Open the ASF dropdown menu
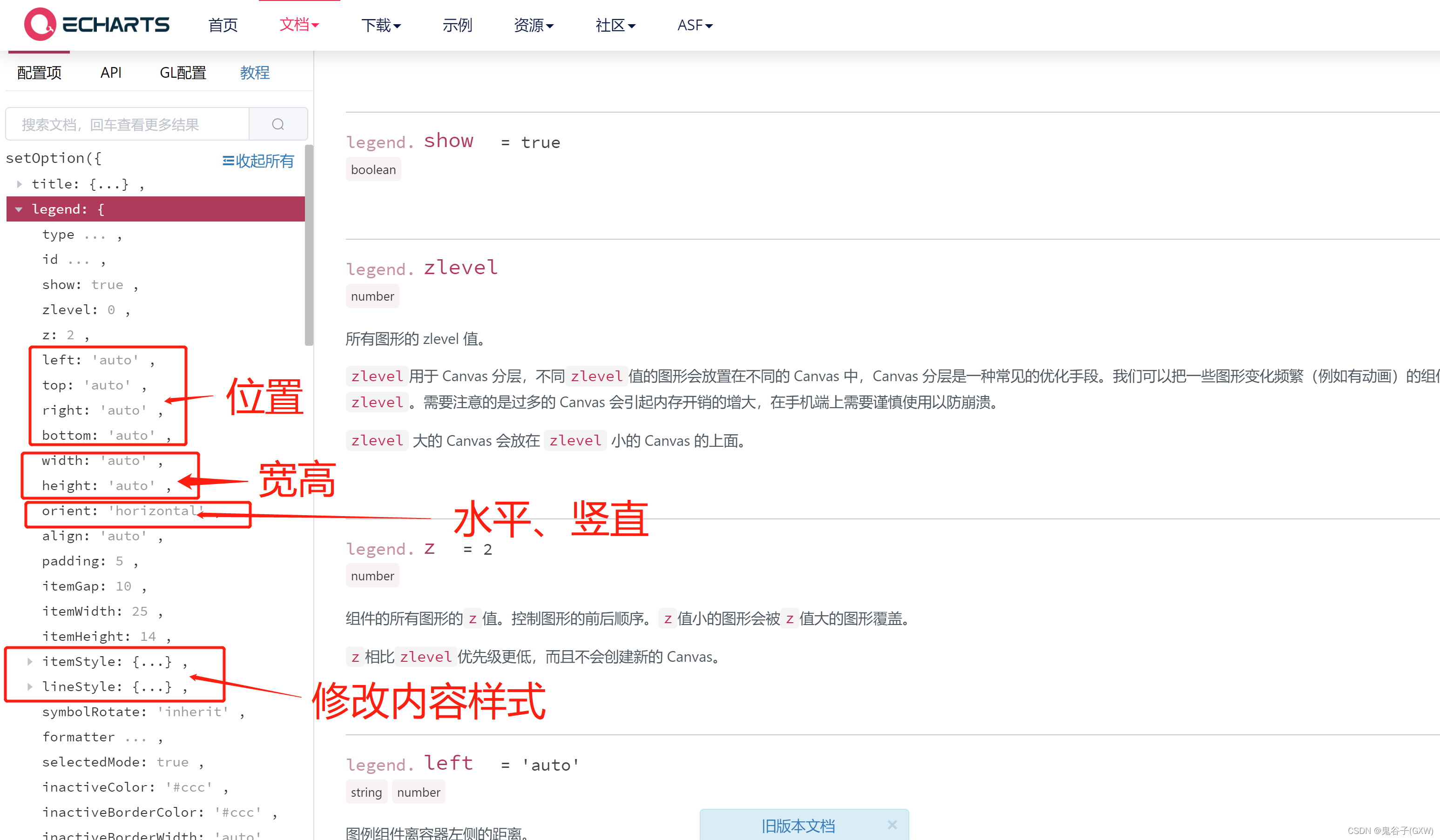 pos(695,25)
